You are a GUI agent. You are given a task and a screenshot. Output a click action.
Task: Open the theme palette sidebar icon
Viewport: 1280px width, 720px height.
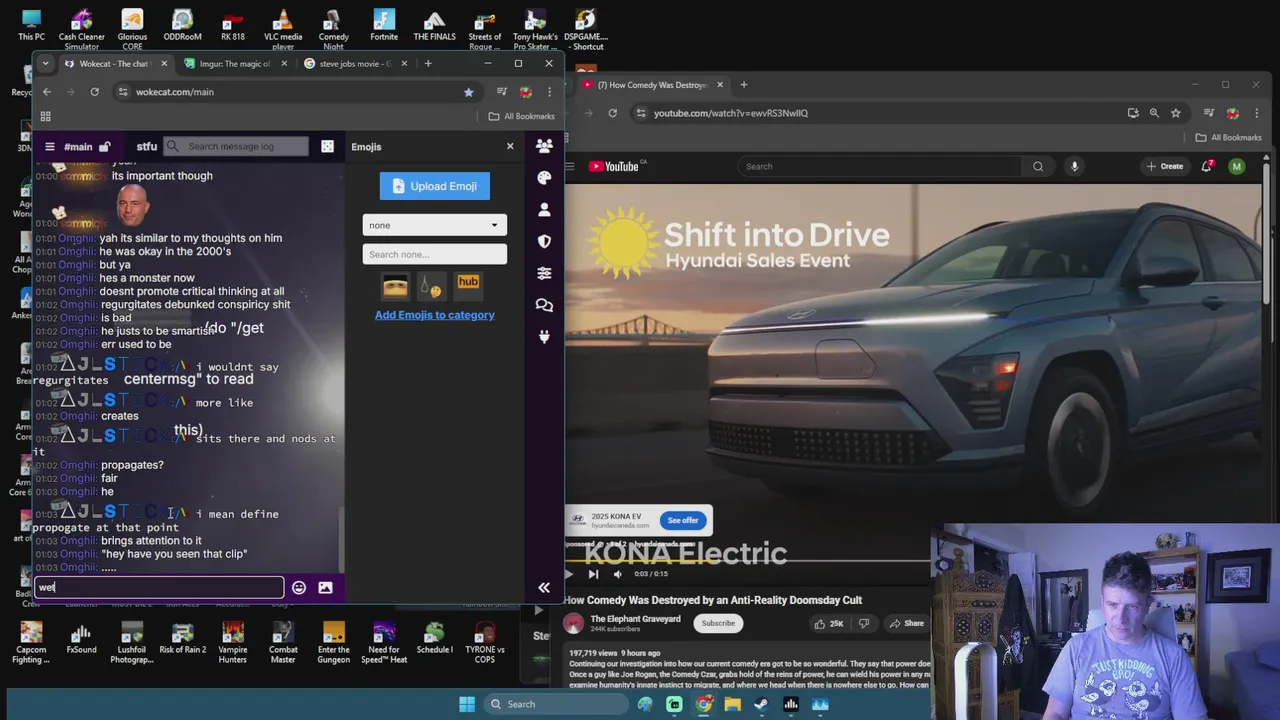[544, 178]
